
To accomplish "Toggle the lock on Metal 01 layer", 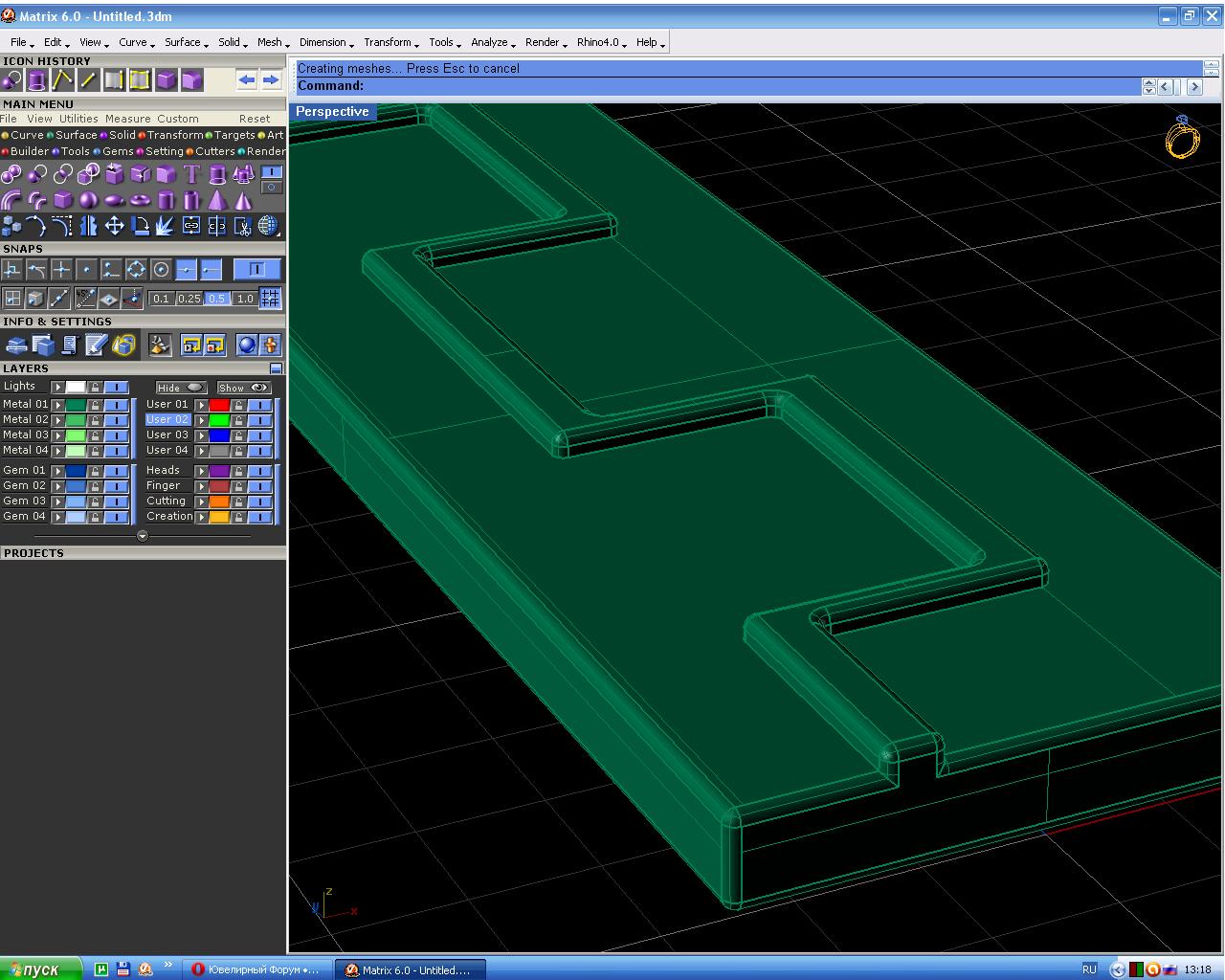I will pos(95,405).
